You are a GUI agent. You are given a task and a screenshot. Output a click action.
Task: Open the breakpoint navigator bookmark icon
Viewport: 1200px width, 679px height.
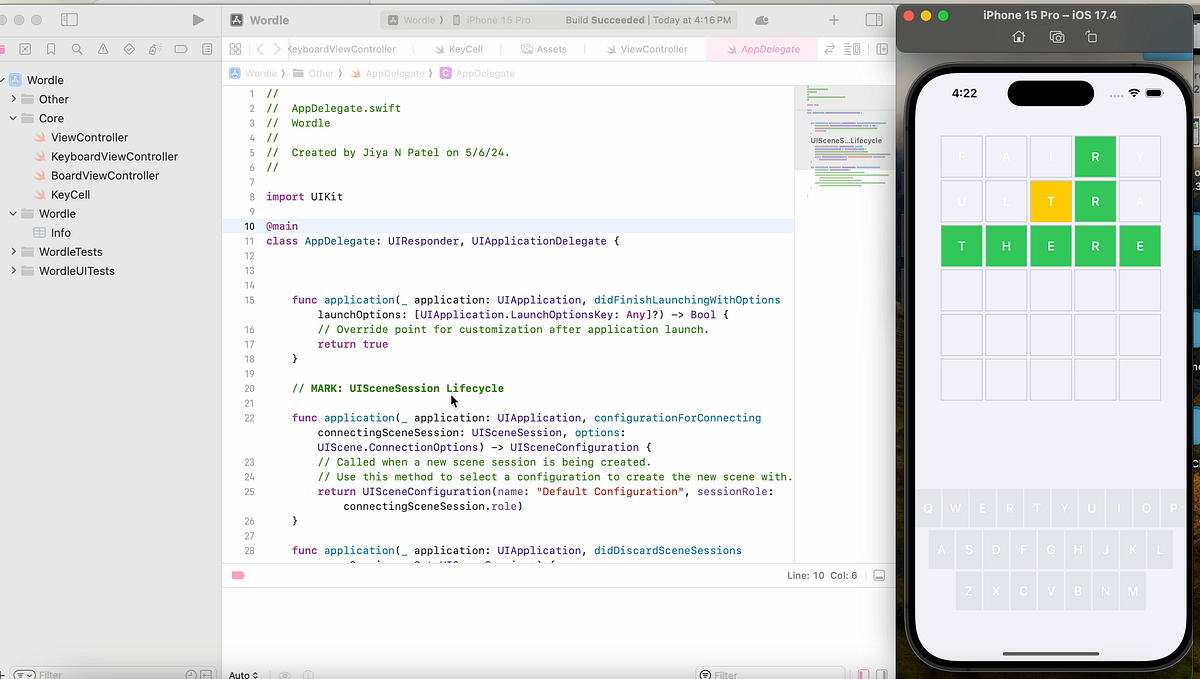point(51,47)
